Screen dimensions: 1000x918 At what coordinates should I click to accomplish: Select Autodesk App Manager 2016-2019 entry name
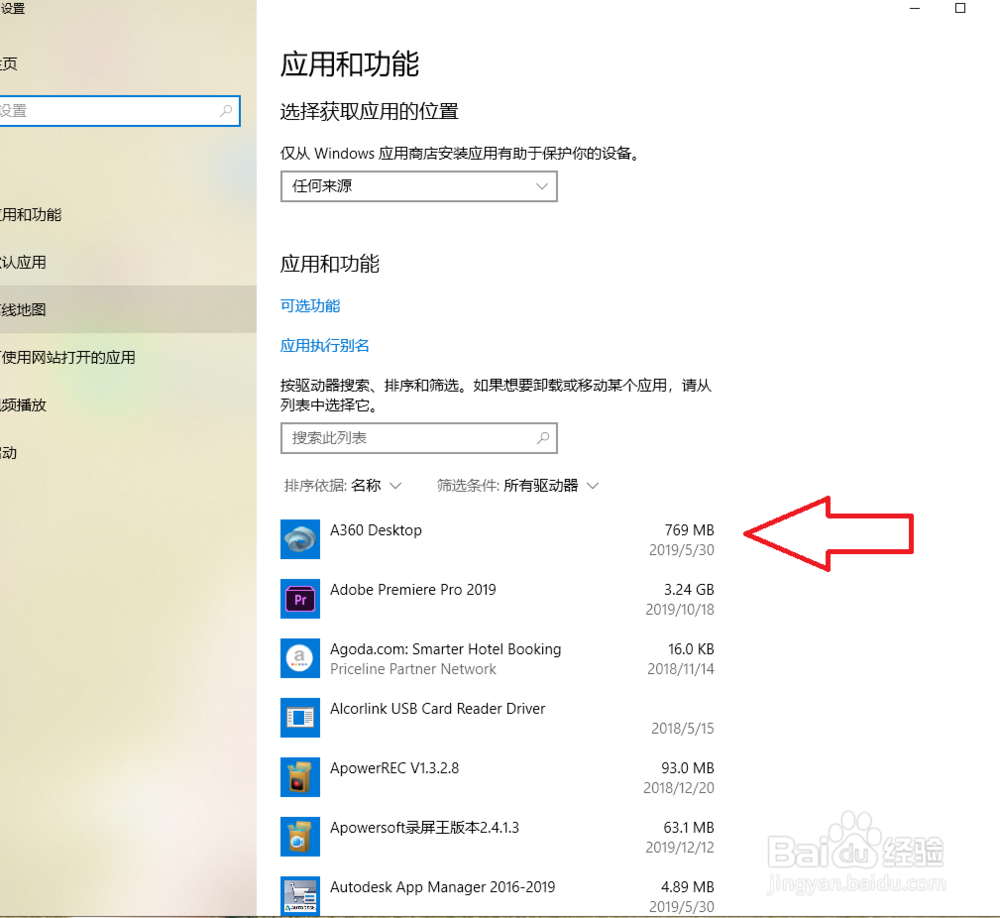[443, 887]
